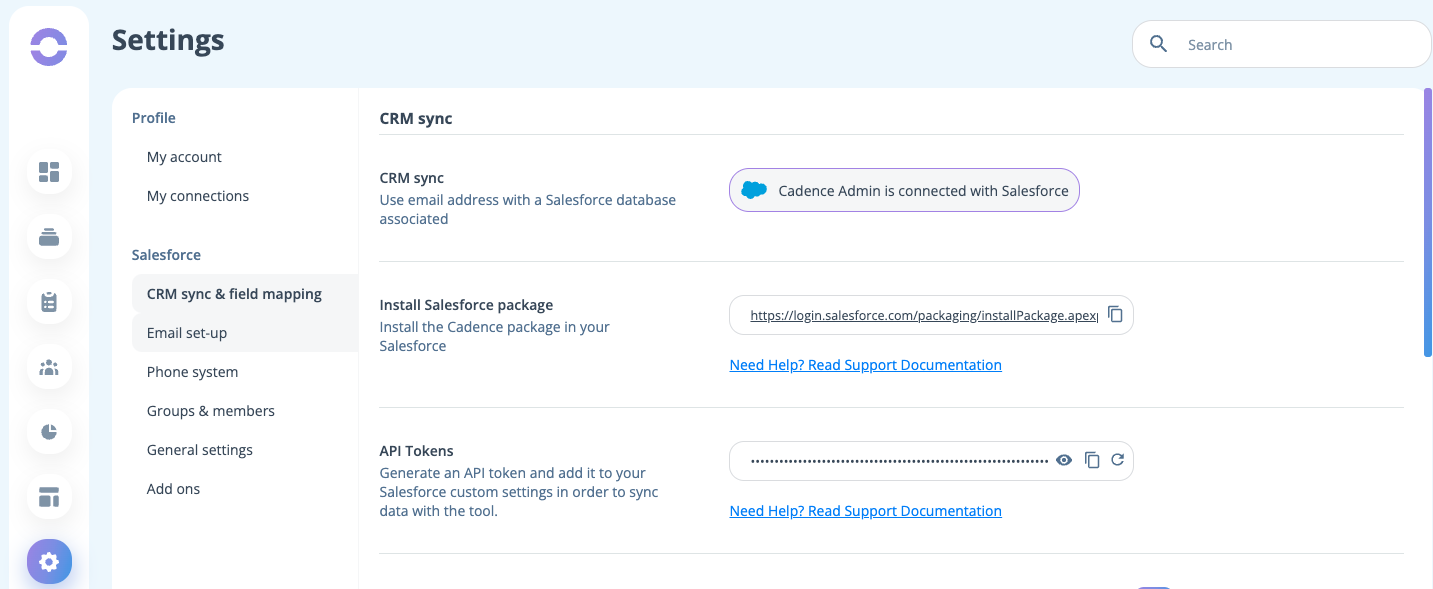The height and width of the screenshot is (589, 1433).
Task: Copy the API token
Action: (x=1092, y=460)
